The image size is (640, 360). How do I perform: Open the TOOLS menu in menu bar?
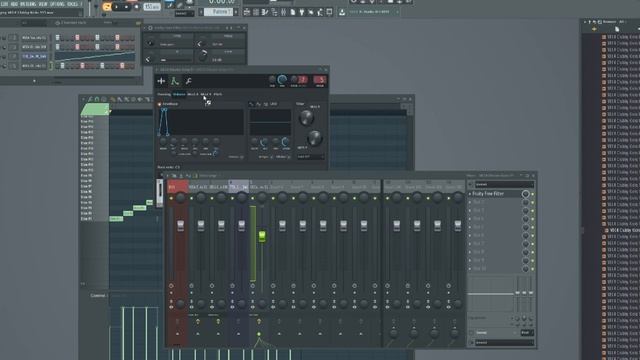point(72,4)
